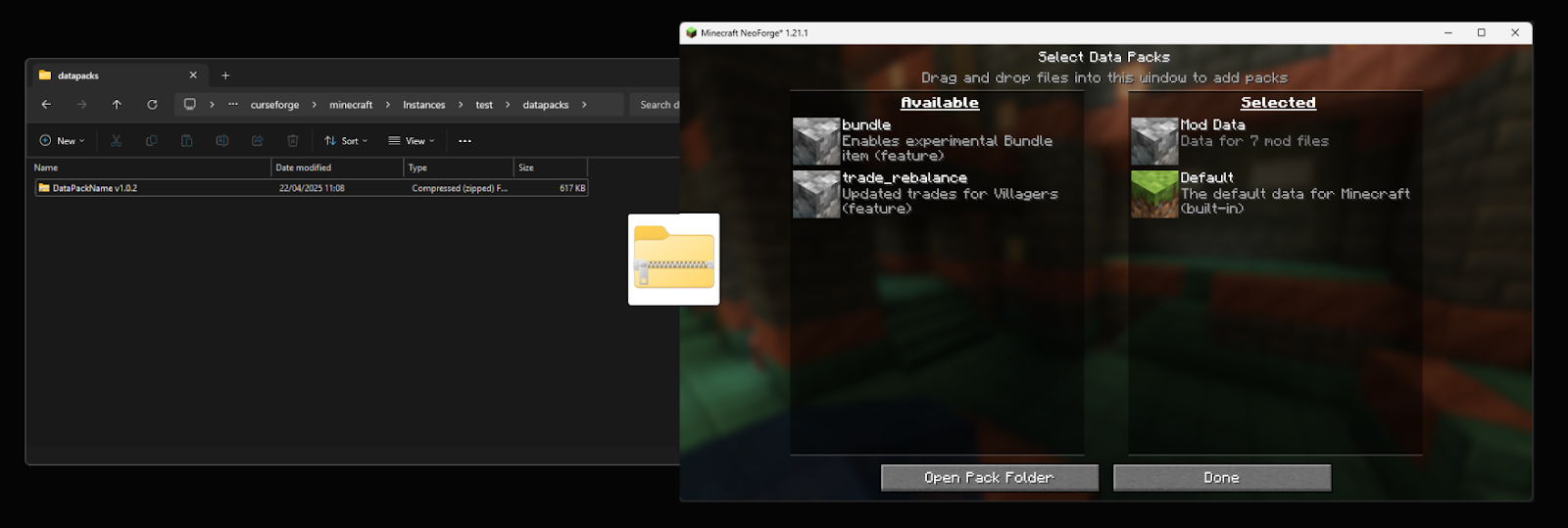Click 'Data for 7 mod files' description
Image resolution: width=1568 pixels, height=528 pixels.
(x=1254, y=141)
